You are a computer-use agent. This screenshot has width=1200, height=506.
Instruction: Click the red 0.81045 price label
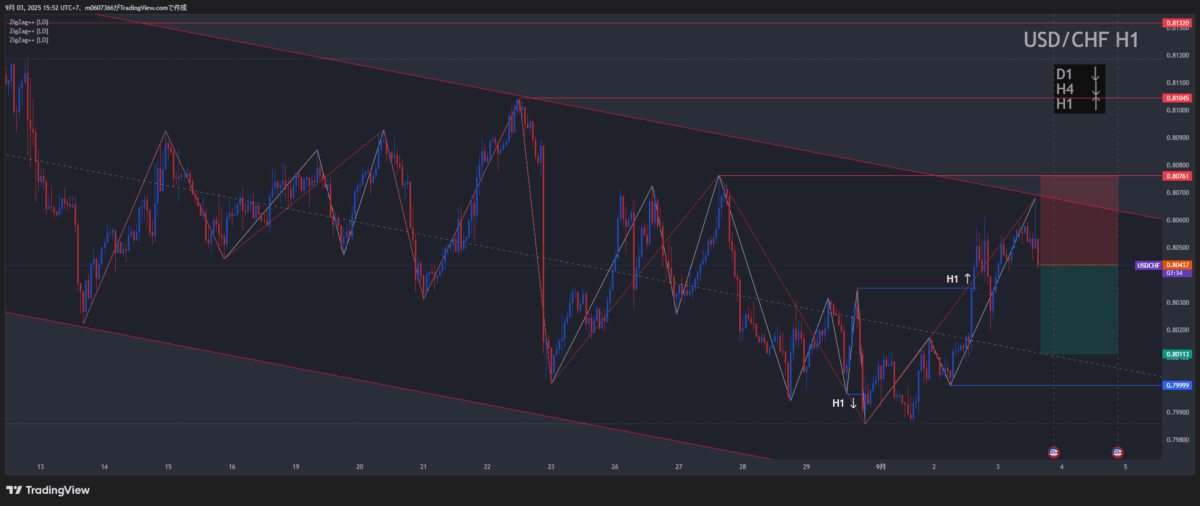click(1175, 98)
